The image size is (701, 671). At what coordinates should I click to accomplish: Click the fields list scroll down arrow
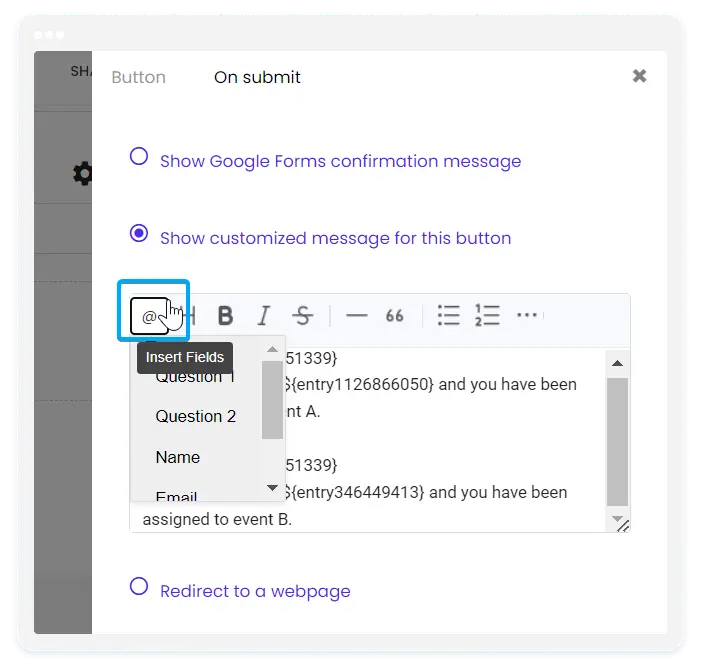[x=272, y=488]
